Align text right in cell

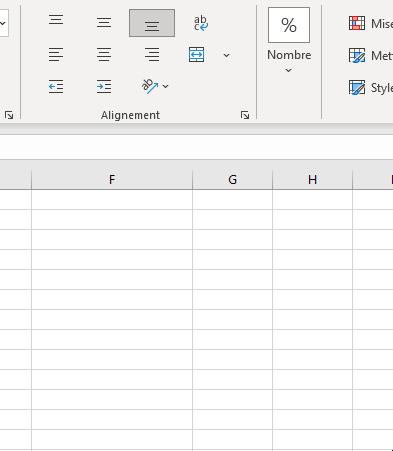152,55
